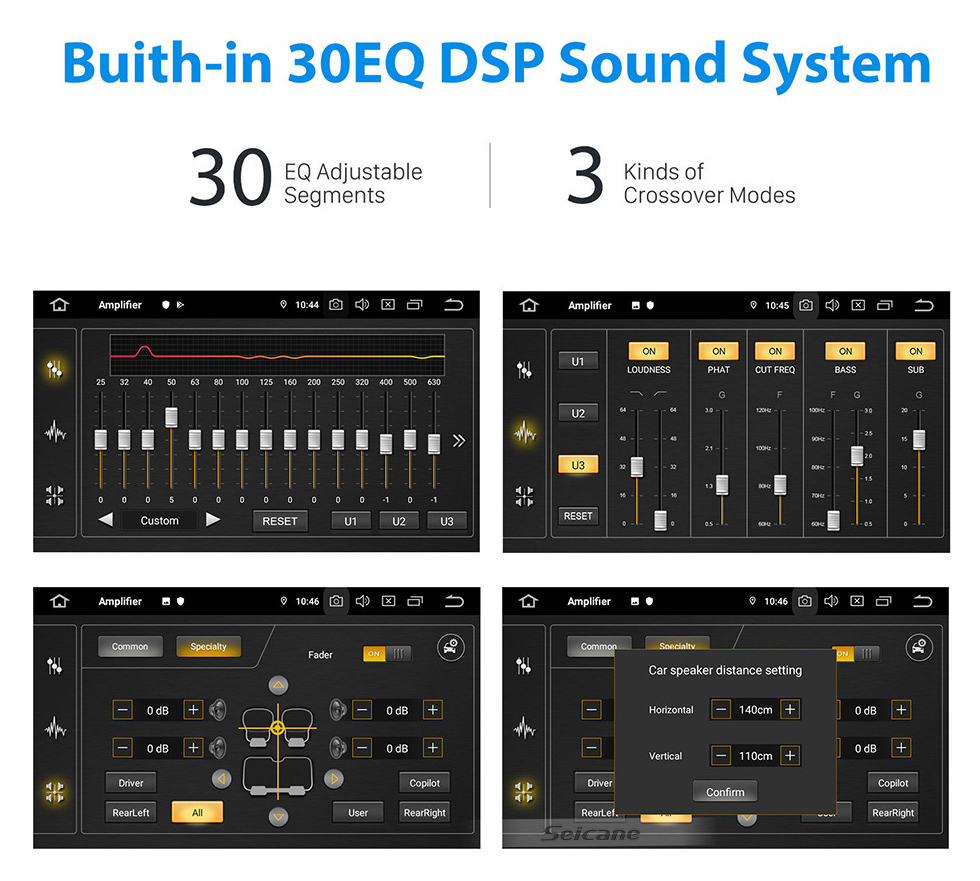This screenshot has height=881, width=980.
Task: Open car speaker distance icon on the Fader screen
Action: click(x=451, y=647)
